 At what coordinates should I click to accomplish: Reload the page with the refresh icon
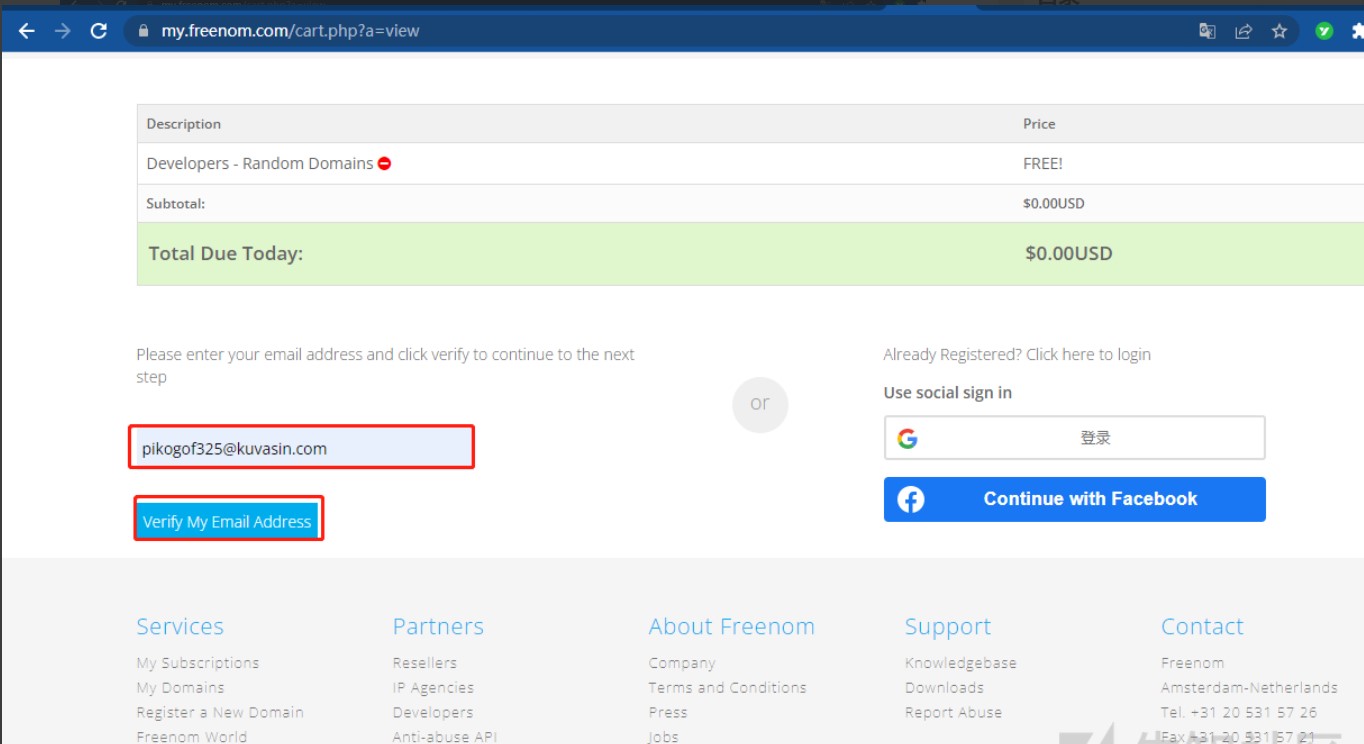(98, 31)
